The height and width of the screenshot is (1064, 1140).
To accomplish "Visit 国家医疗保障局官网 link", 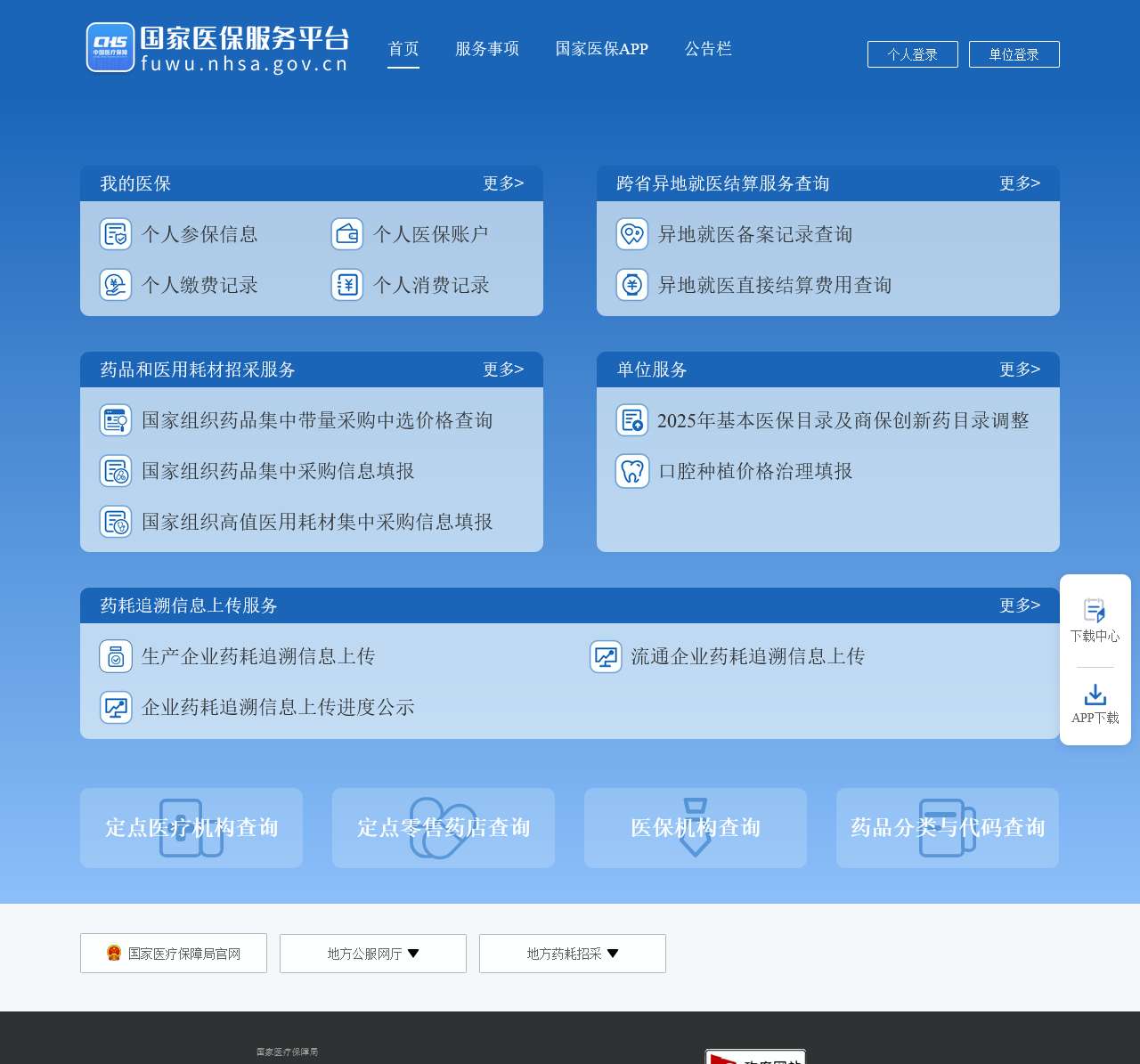I will click(x=173, y=953).
